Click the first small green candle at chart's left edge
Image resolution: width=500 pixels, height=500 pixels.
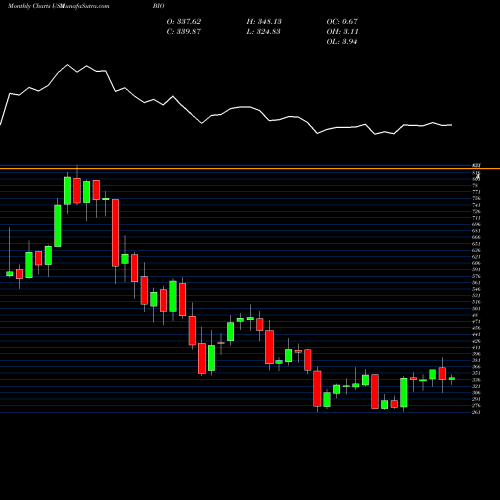(x=9, y=274)
